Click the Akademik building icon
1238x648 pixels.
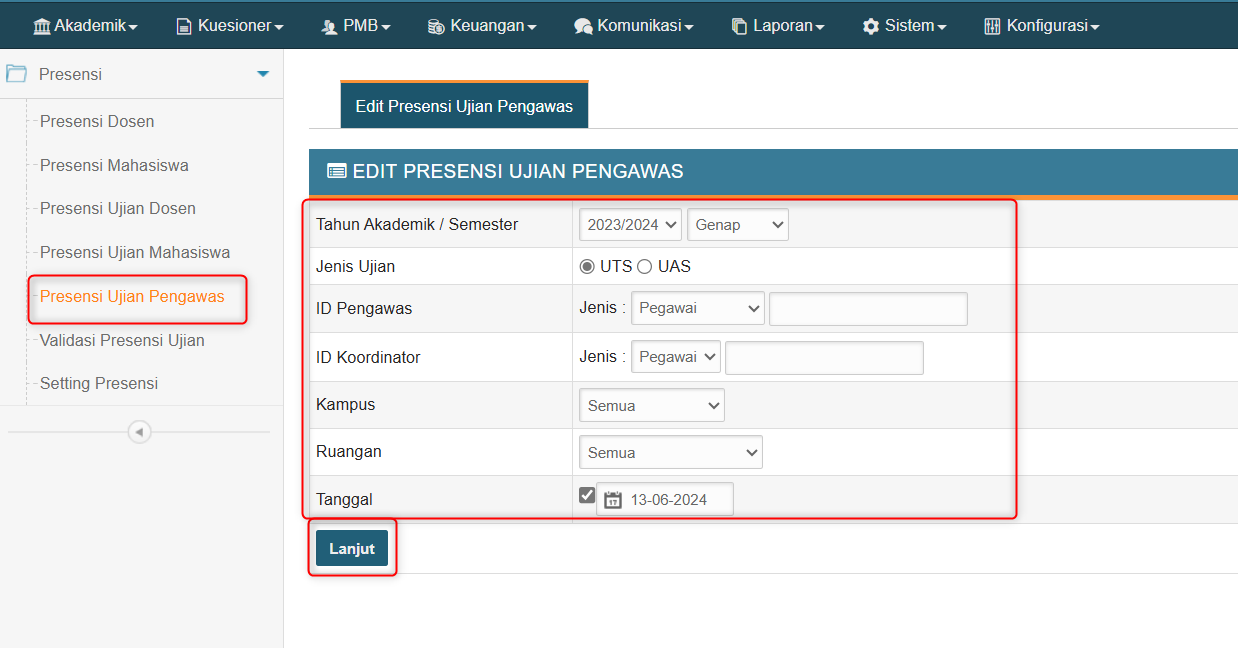[42, 26]
